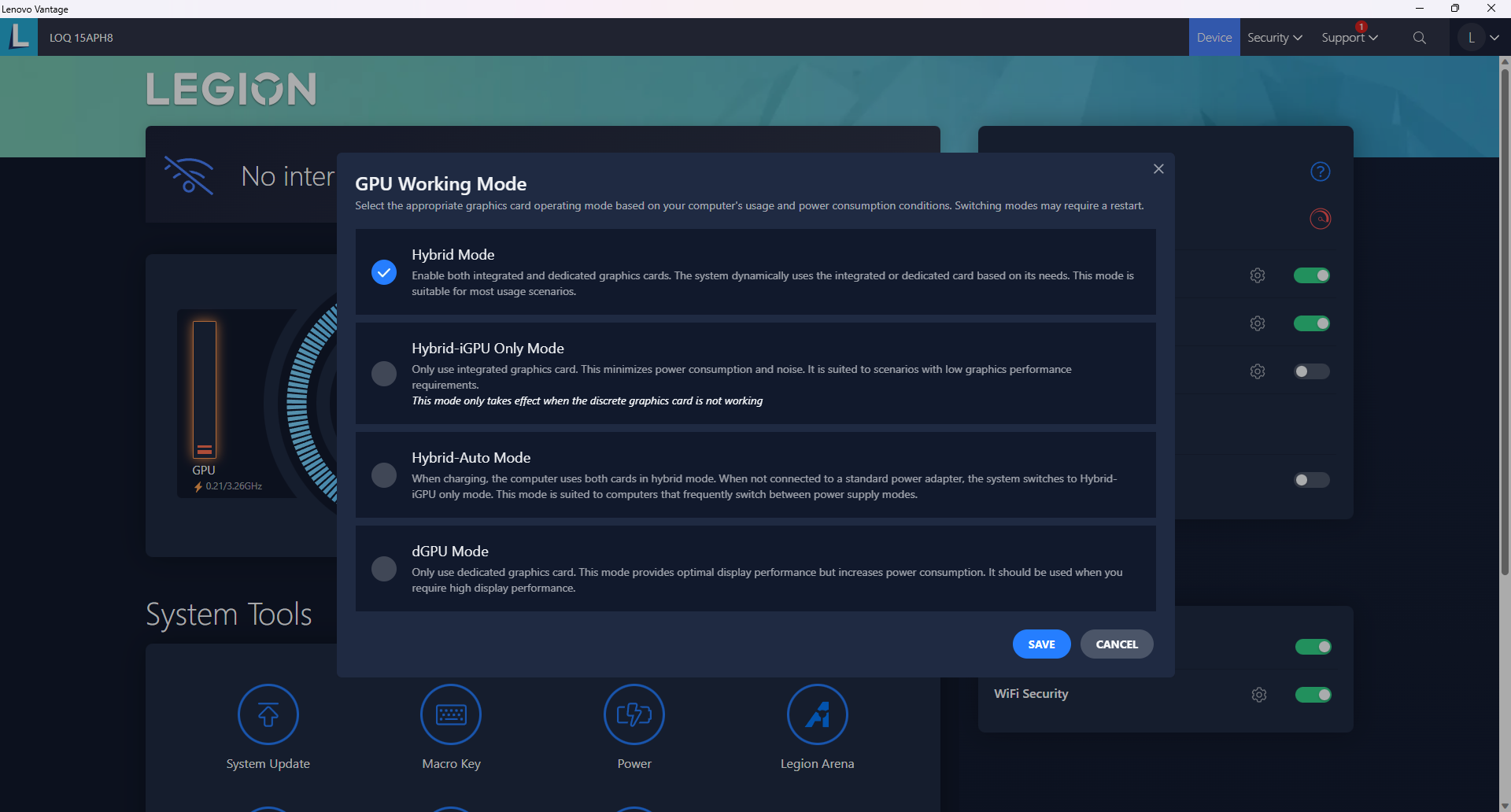Image resolution: width=1511 pixels, height=812 pixels.
Task: Click the red circular gauge icon
Action: (x=1321, y=219)
